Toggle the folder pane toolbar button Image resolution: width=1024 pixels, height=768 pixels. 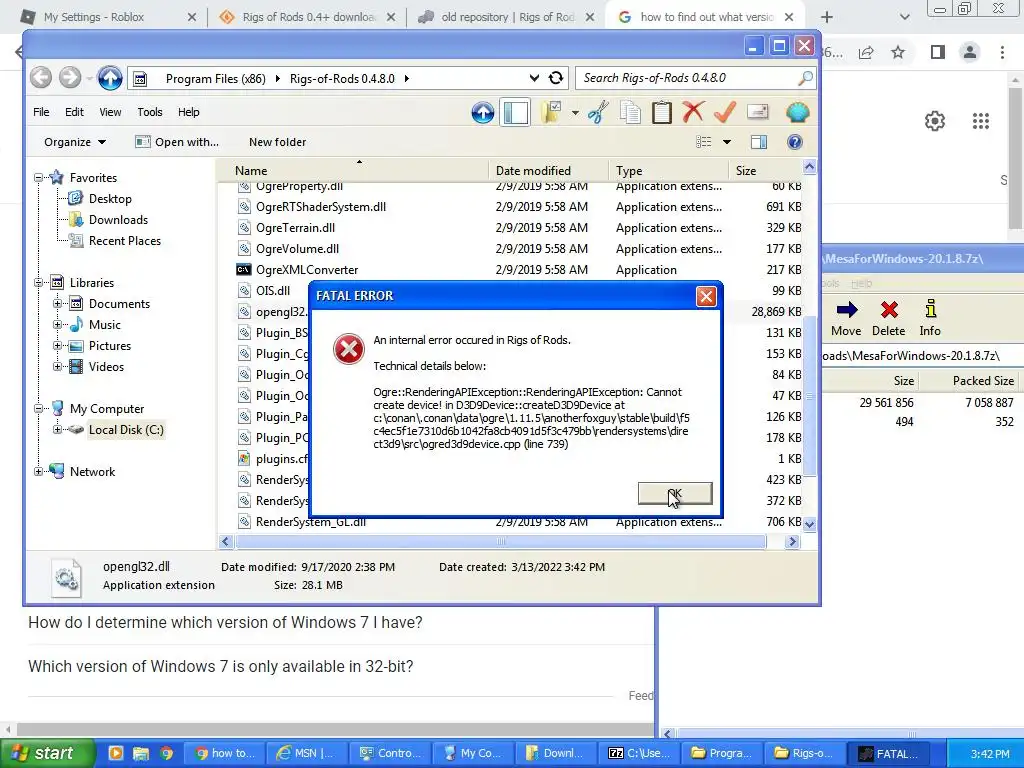tap(515, 112)
